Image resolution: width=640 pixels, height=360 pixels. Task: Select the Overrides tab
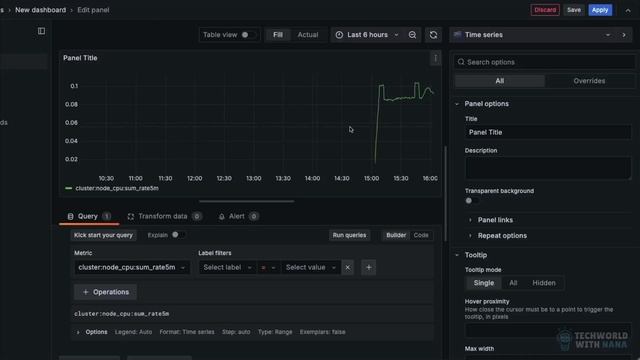pos(589,81)
